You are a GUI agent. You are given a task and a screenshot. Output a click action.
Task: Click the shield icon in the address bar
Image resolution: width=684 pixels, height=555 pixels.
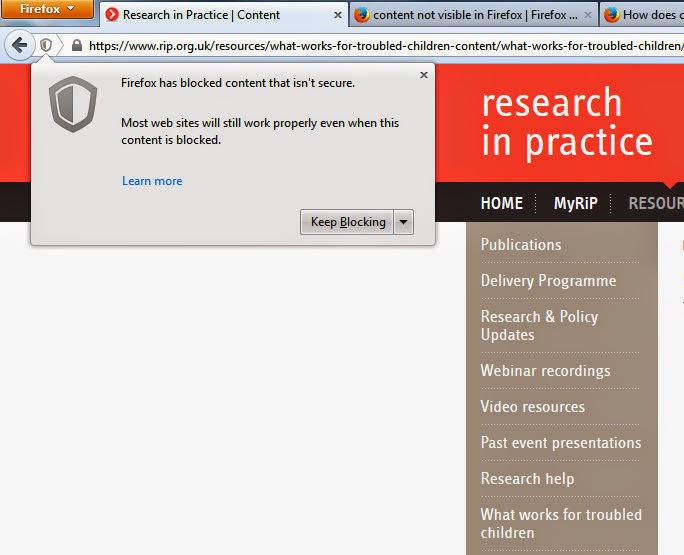tap(46, 45)
